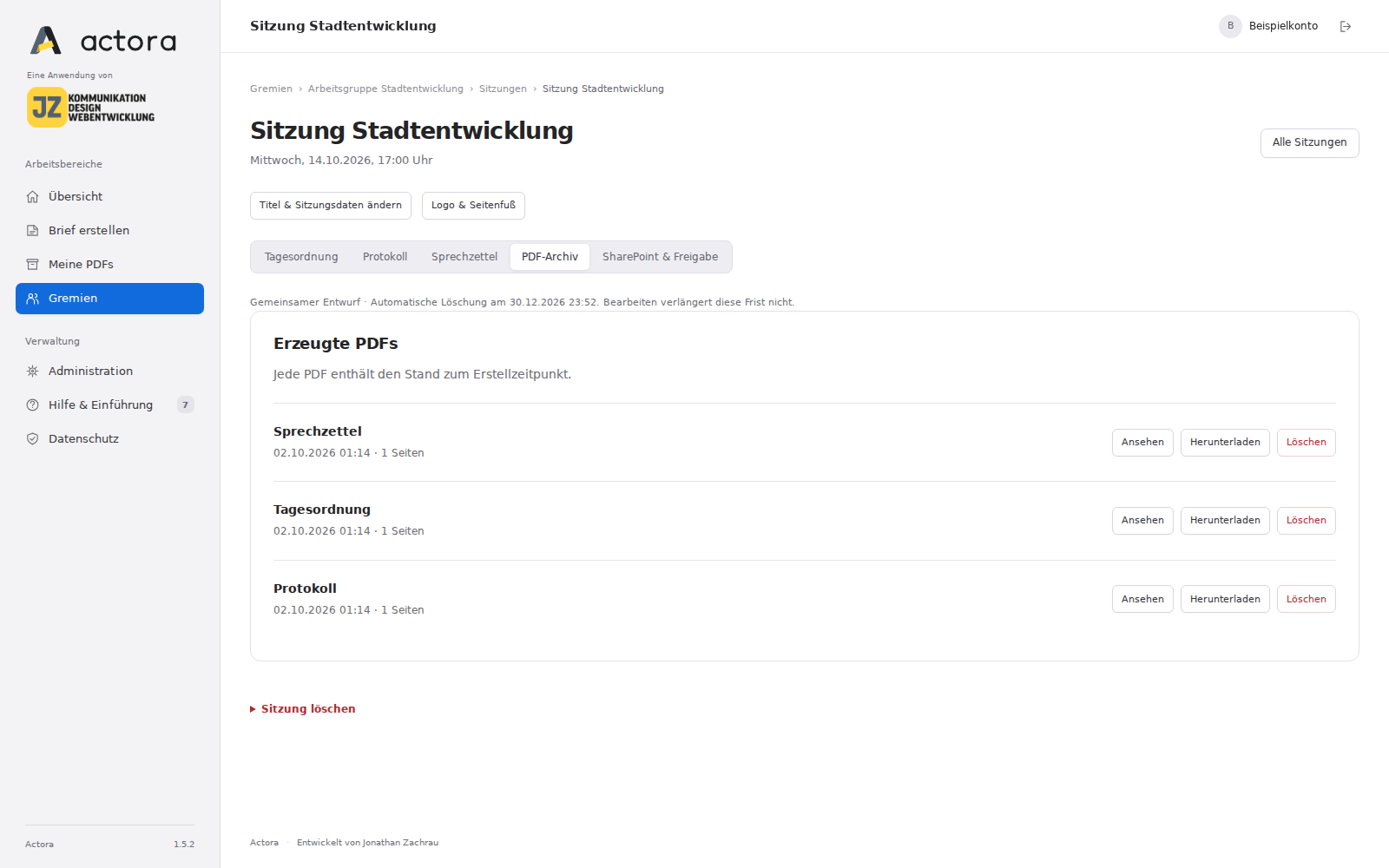
Task: Download the Protokoll PDF
Action: [x=1225, y=600]
